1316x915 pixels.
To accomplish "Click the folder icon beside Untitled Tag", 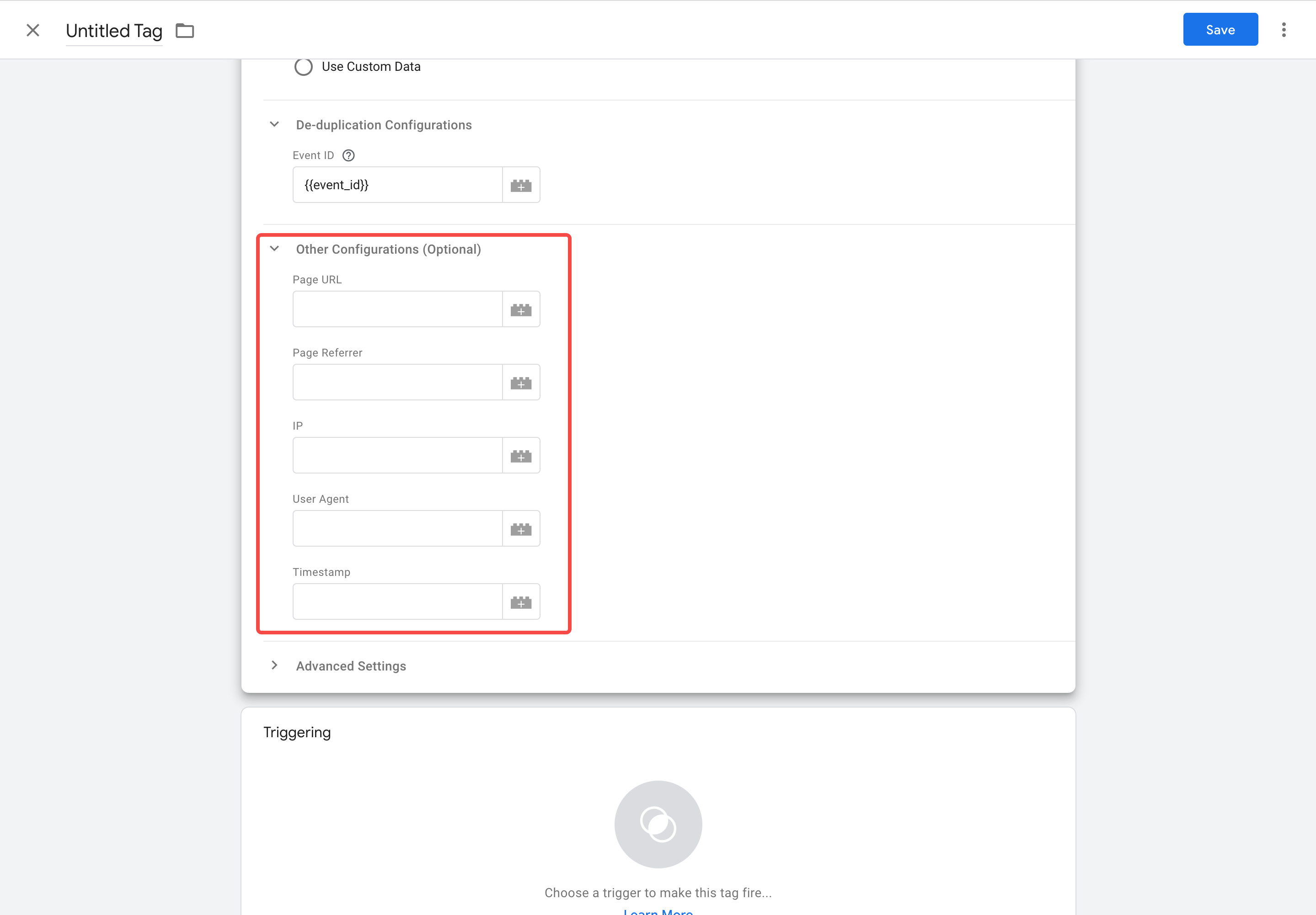I will click(x=184, y=31).
